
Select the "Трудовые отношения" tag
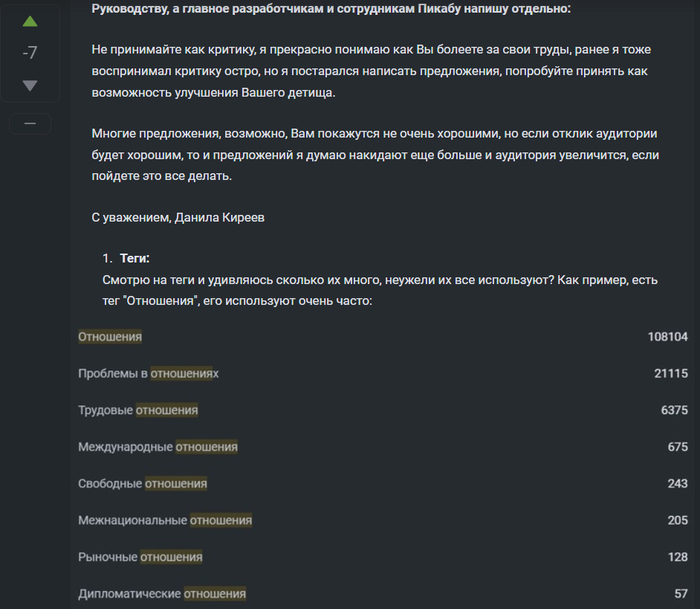click(x=138, y=410)
